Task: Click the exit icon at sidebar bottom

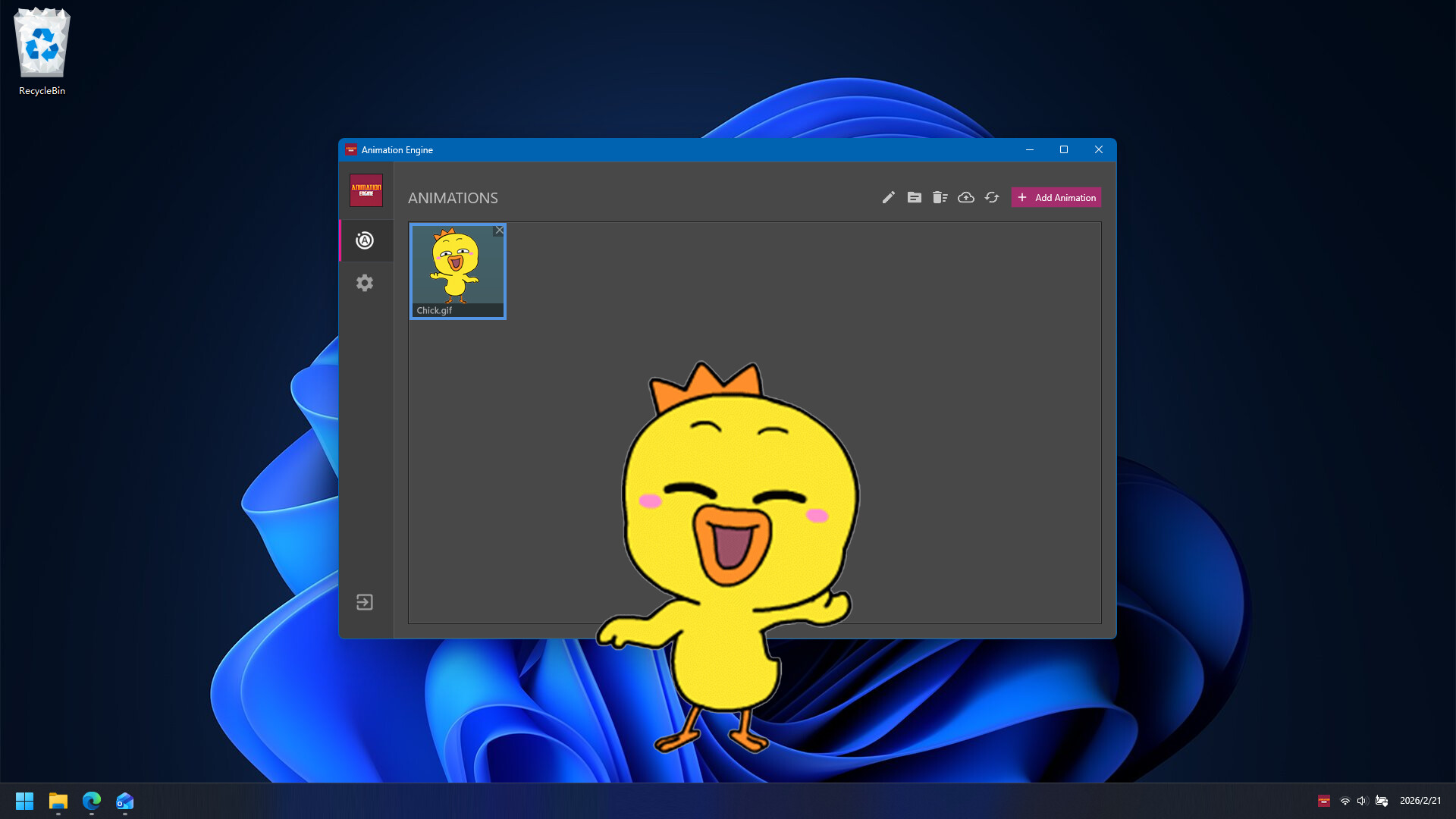Action: [365, 602]
